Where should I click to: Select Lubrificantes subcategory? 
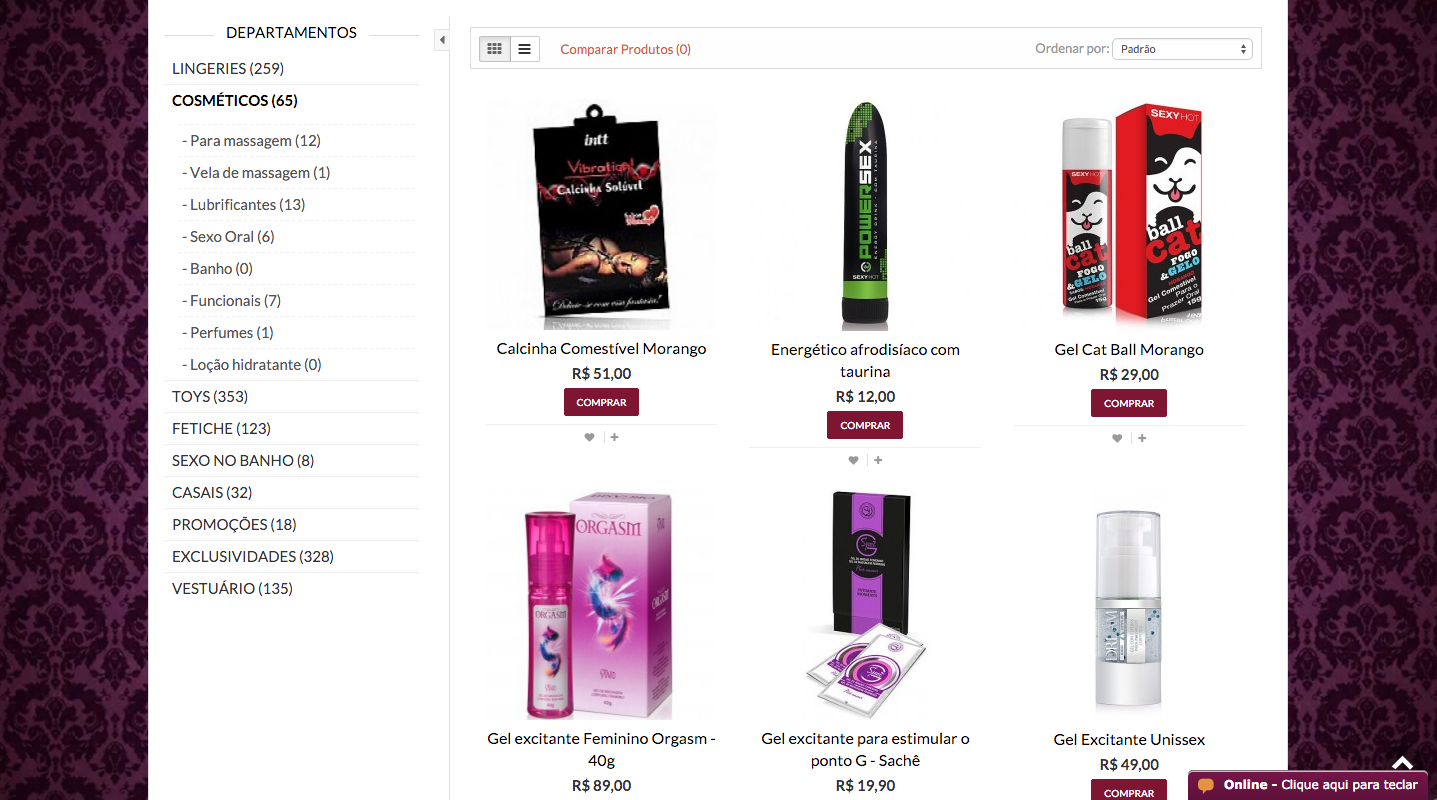(x=244, y=204)
